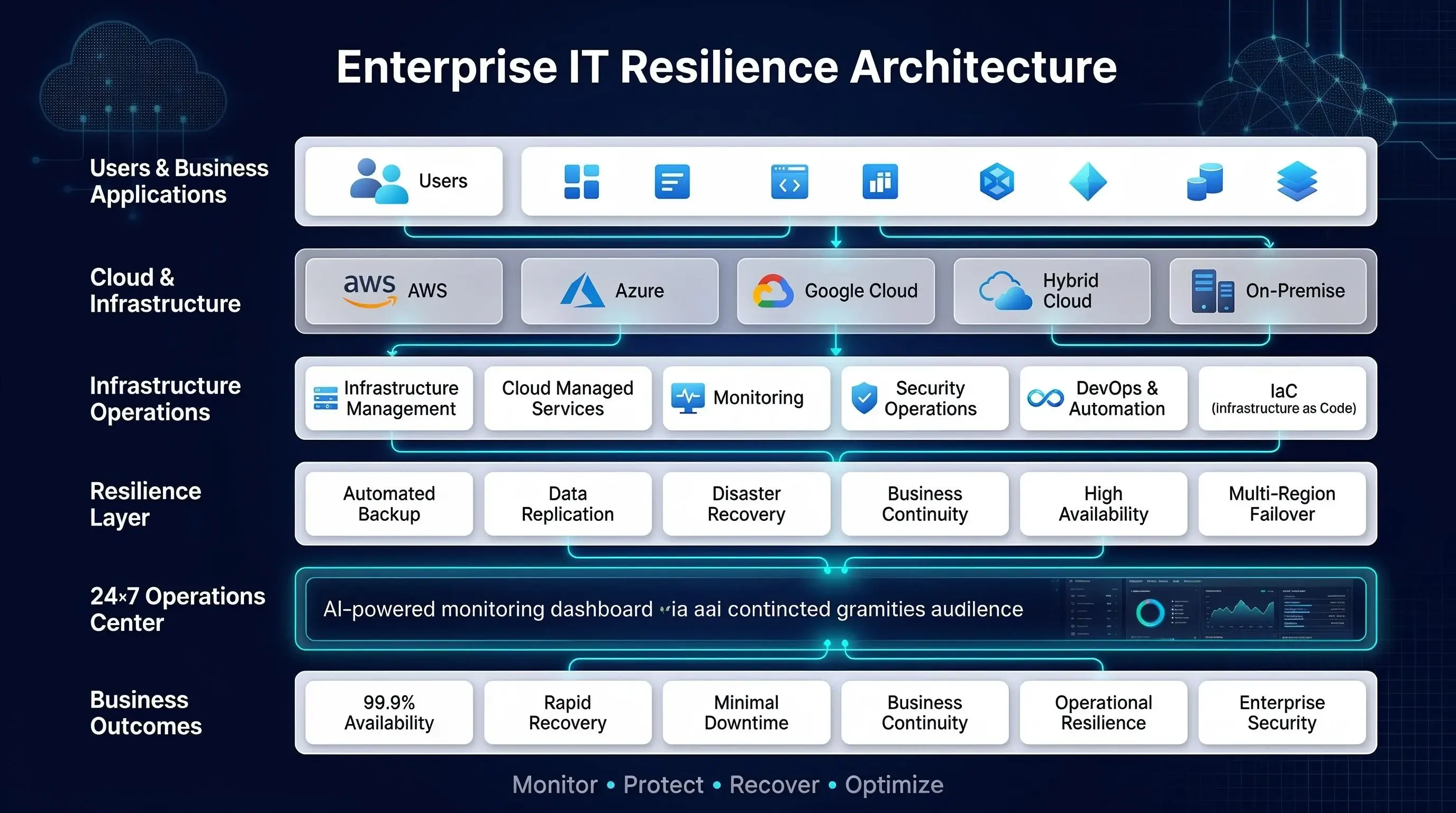The width and height of the screenshot is (1456, 813).
Task: Open the Automated Backup card
Action: coord(389,504)
